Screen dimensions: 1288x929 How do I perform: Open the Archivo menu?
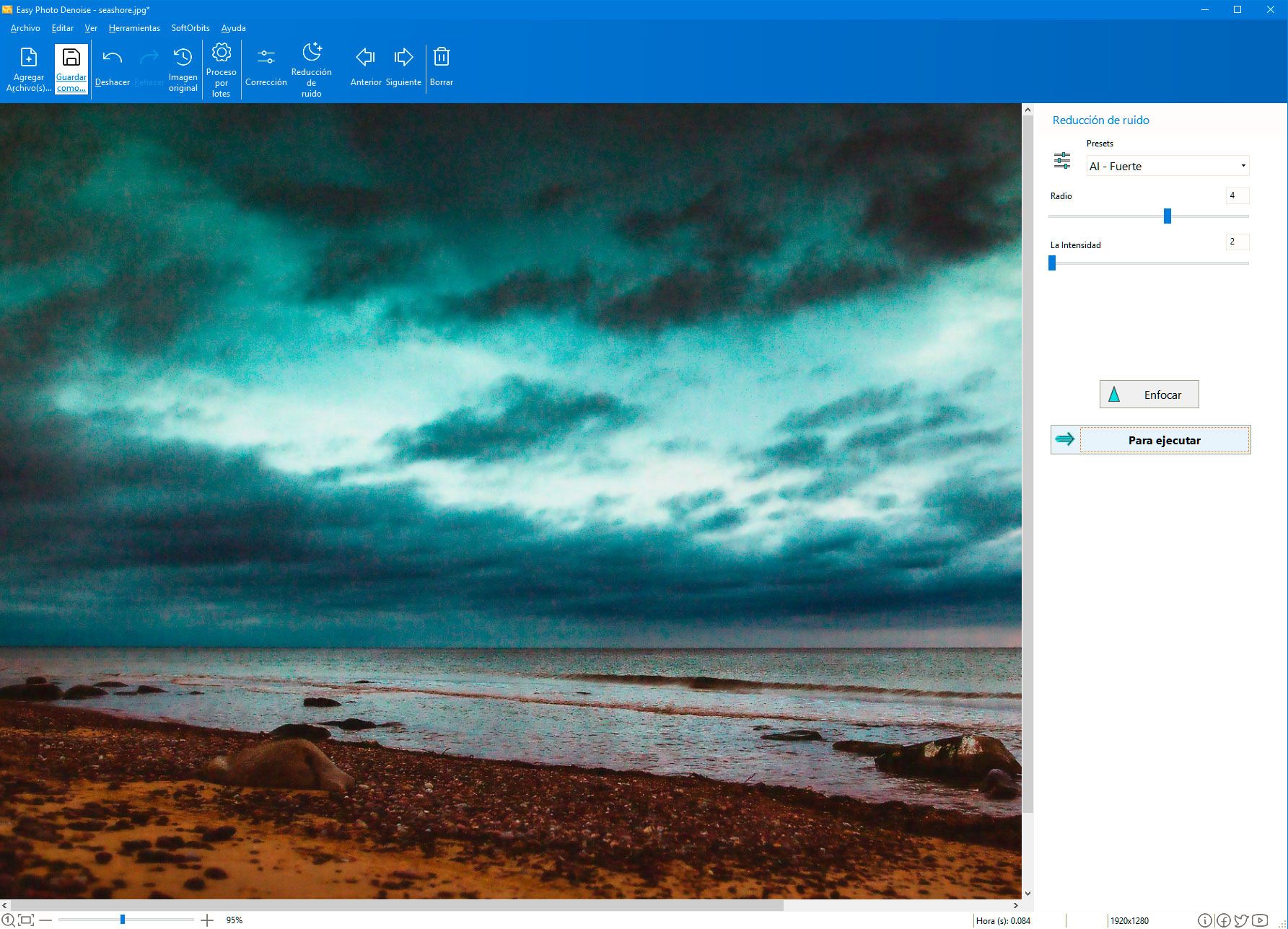click(25, 28)
